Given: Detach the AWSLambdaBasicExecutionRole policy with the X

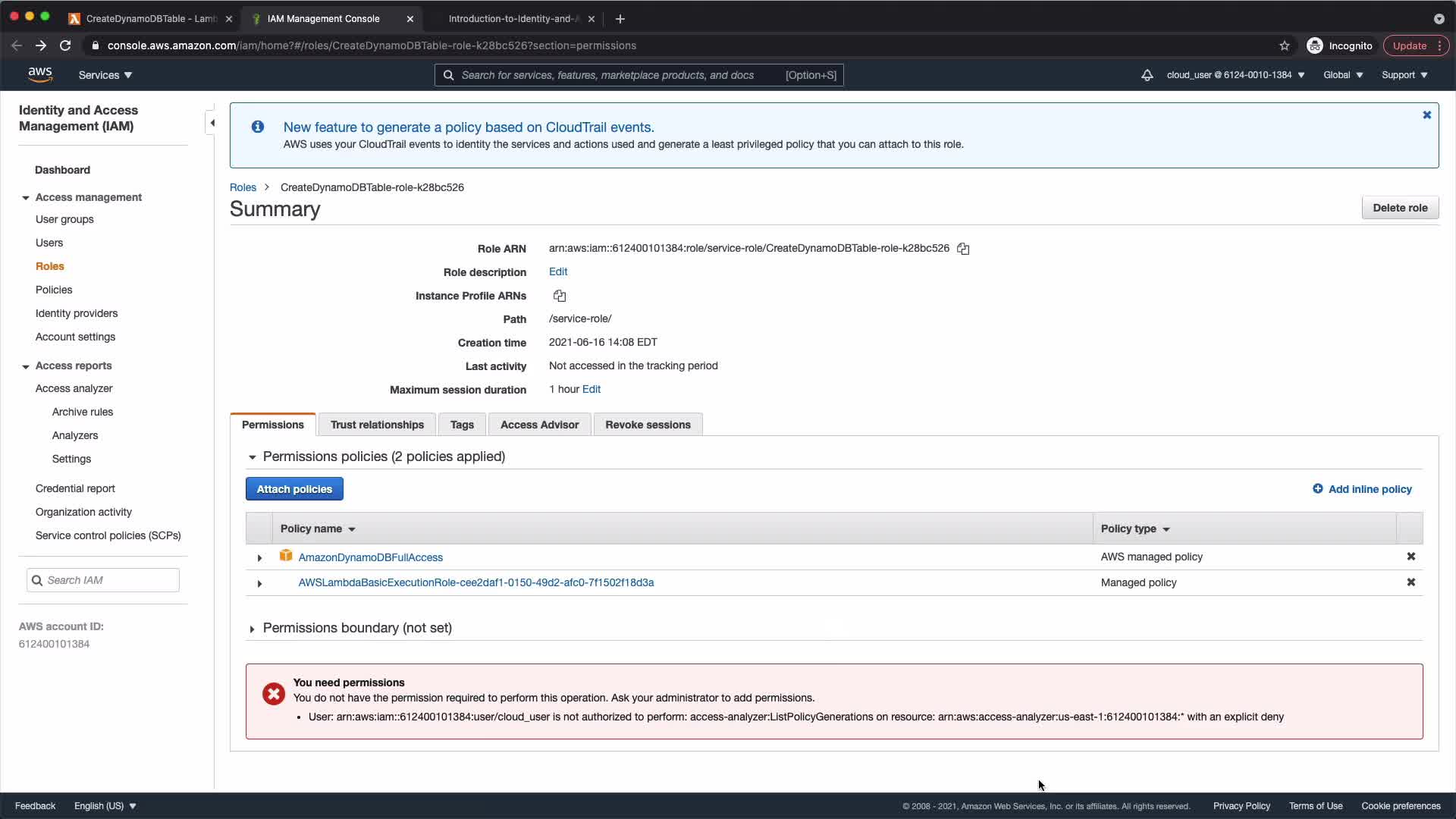Looking at the screenshot, I should click(x=1410, y=582).
